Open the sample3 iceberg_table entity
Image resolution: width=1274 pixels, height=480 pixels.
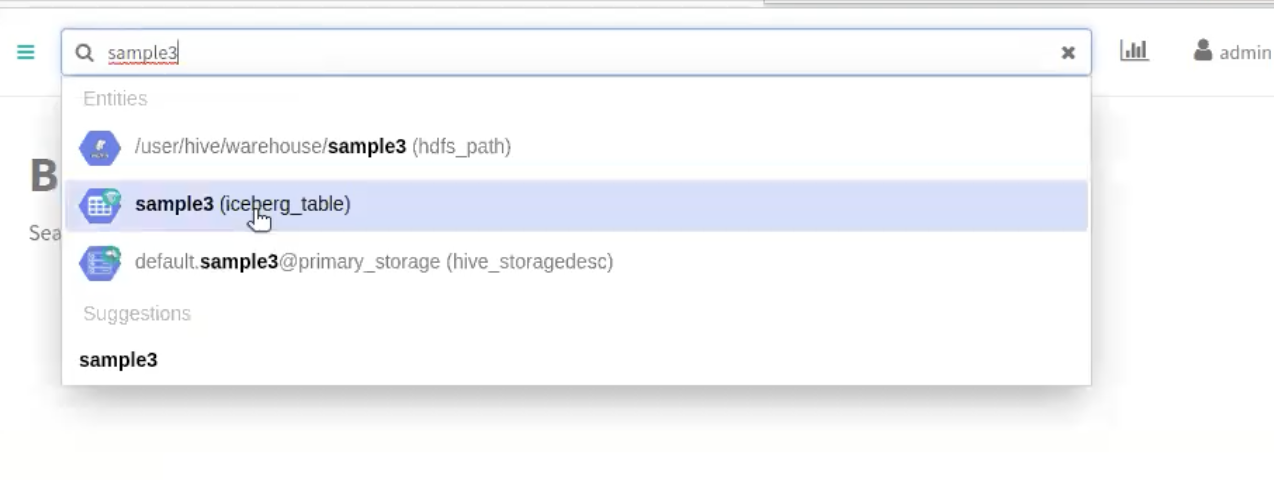pyautogui.click(x=174, y=204)
